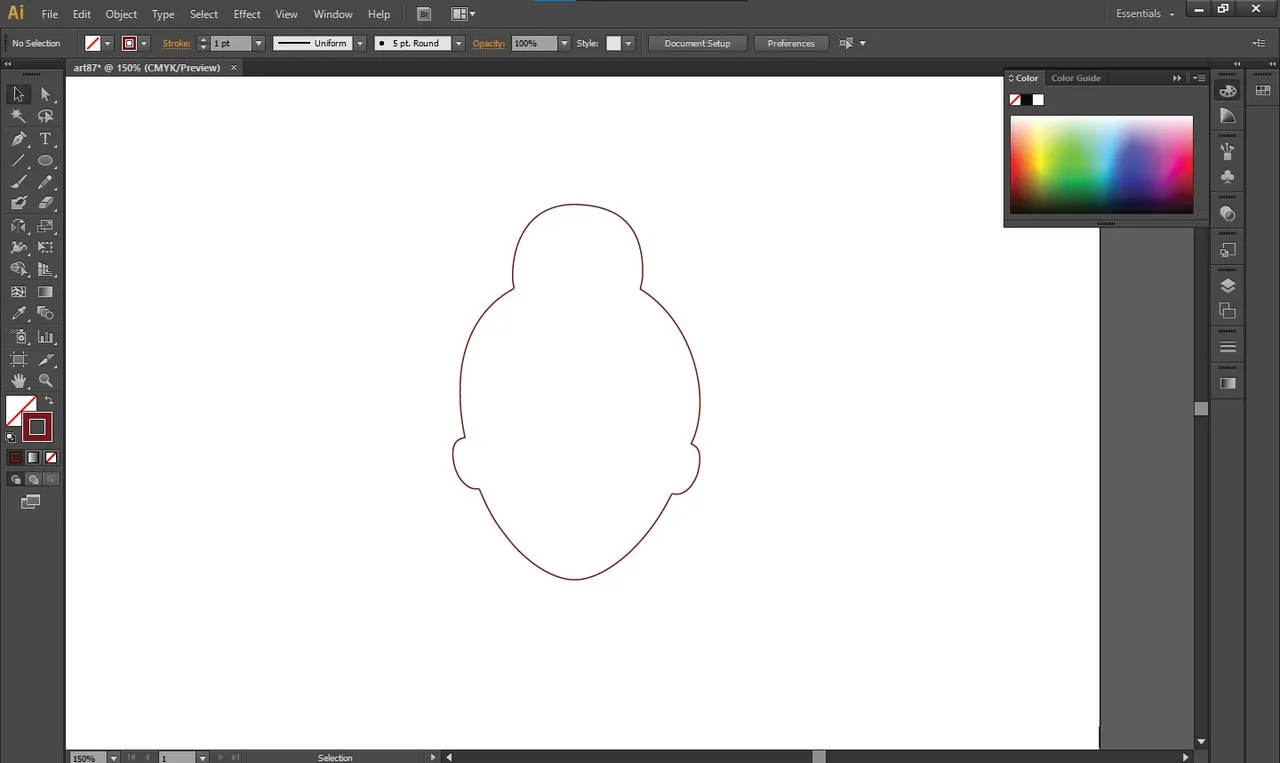The height and width of the screenshot is (763, 1280).
Task: Open stroke color dropdown in control bar
Action: (144, 43)
